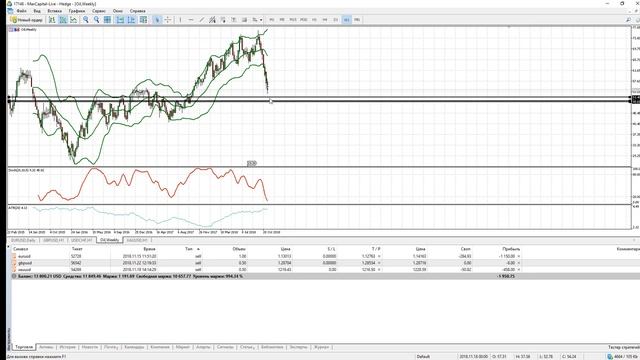Toggle chart shift icon

(131, 20)
